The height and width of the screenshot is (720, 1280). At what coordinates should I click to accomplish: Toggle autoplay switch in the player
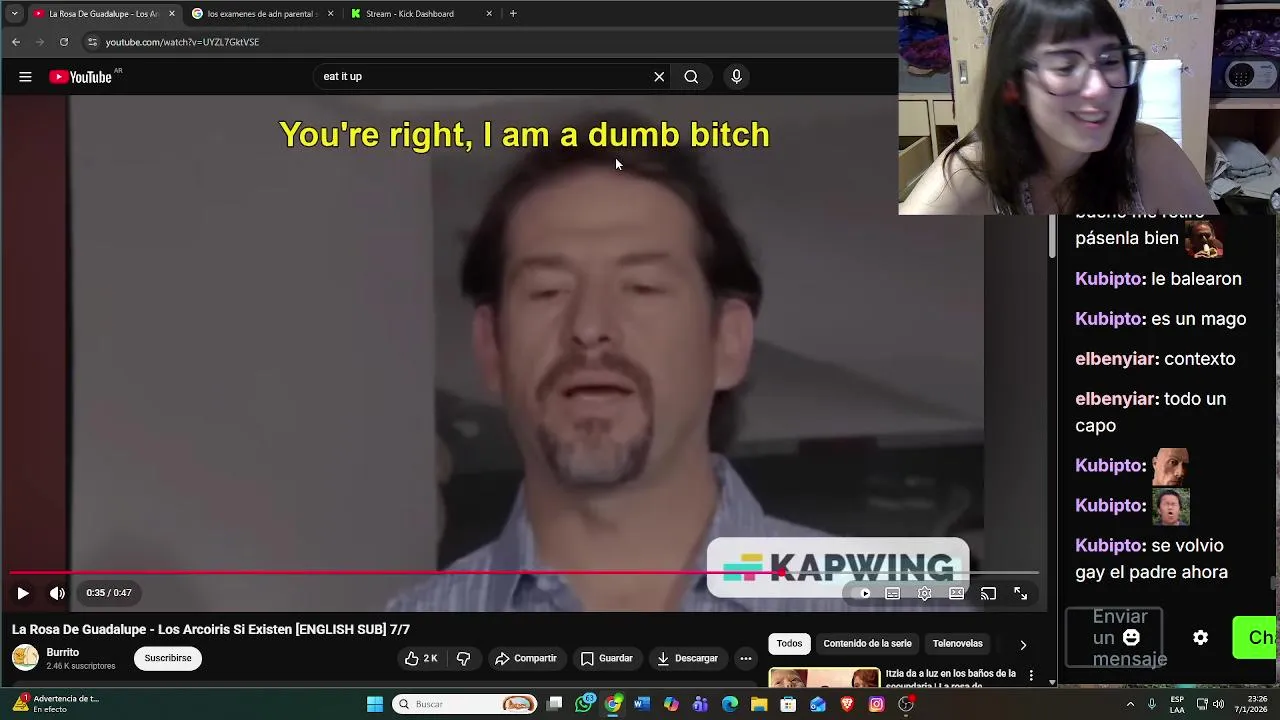point(862,594)
